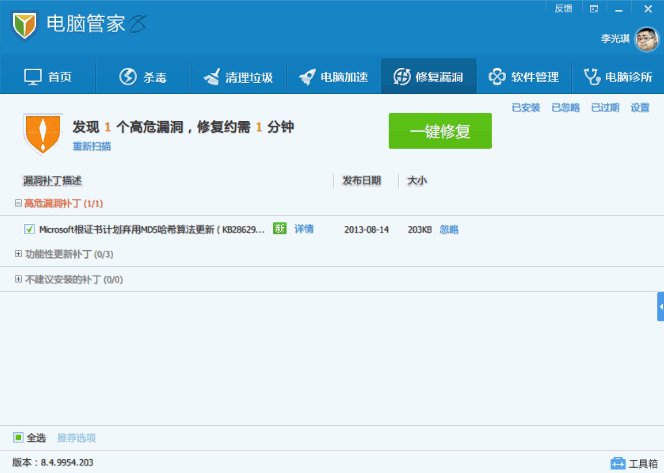Viewport: 664px width, 473px height.
Task: Expand the 功能性更新补丁 group
Action: coord(18,254)
